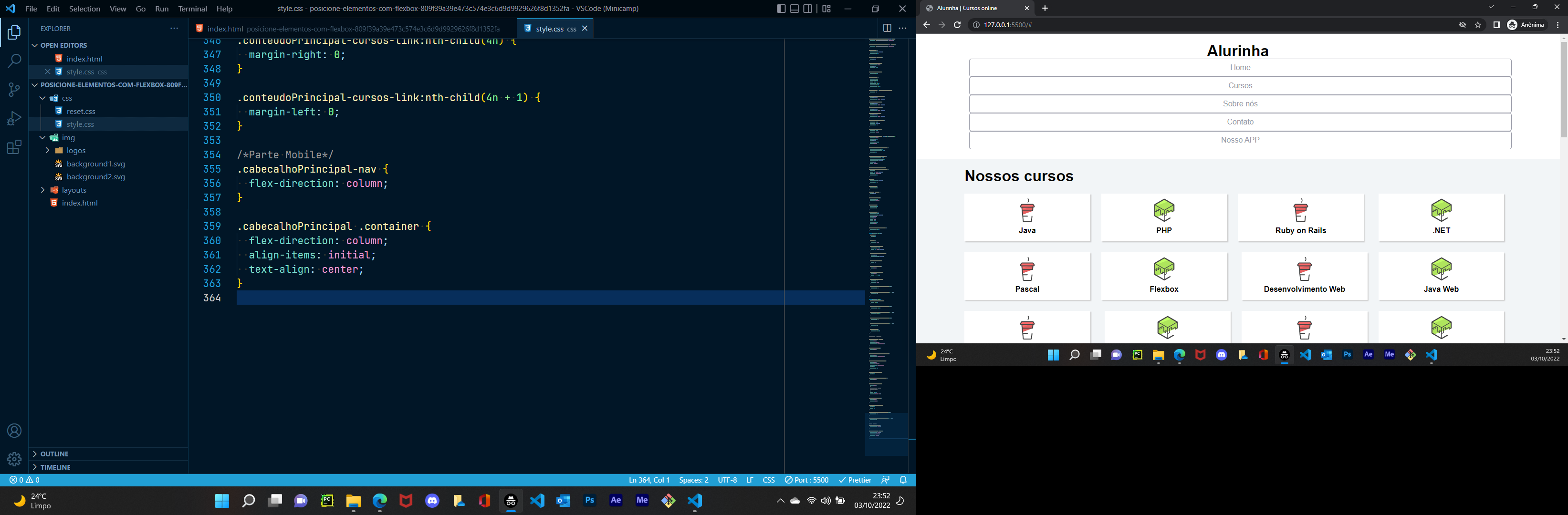Screen dimensions: 1568x515
Task: Open the Extensions view
Action: coord(14,147)
